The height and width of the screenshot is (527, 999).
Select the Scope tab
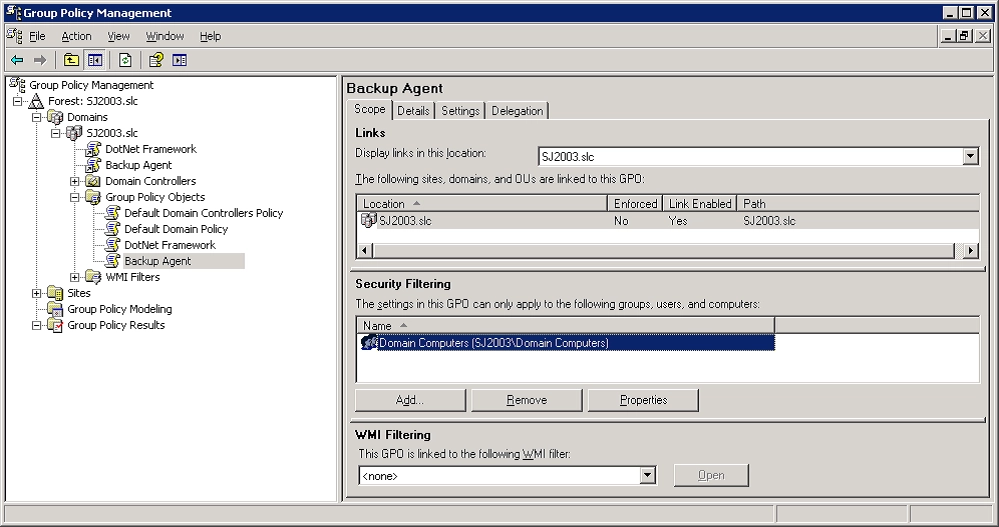pyautogui.click(x=370, y=110)
